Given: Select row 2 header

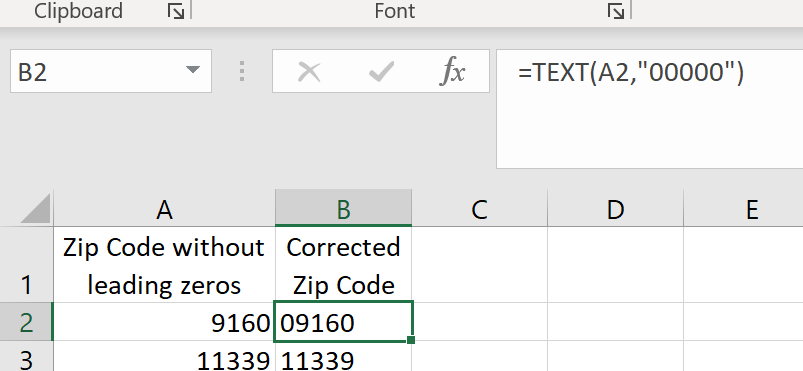Looking at the screenshot, I should pos(26,321).
